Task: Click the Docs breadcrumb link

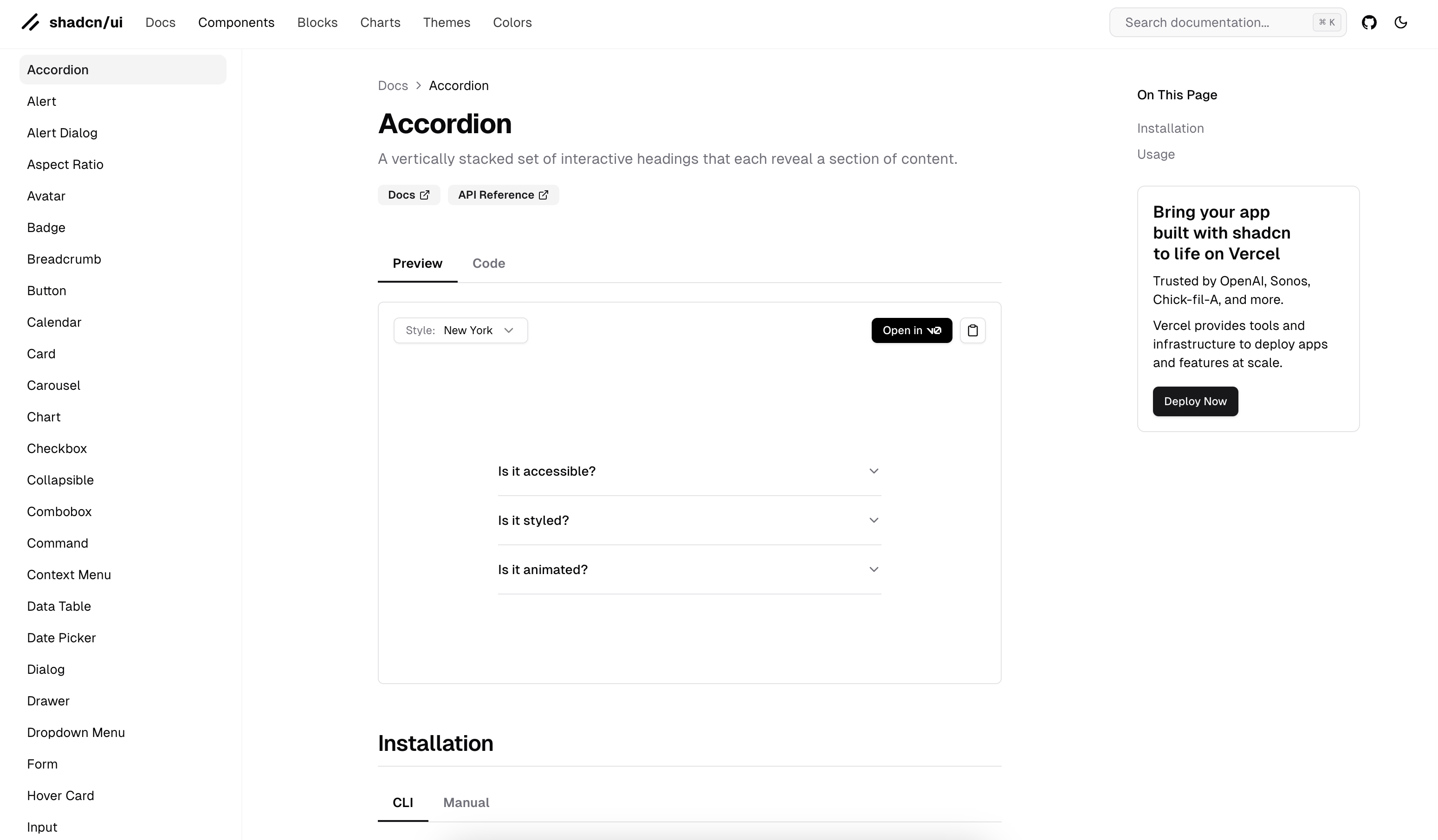Action: coord(393,85)
